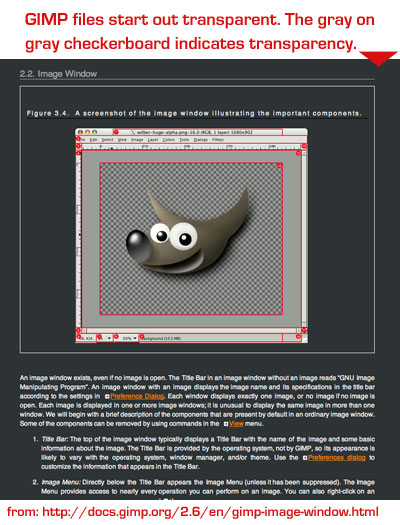Click the yellow minimize button of GIMP window

[87, 132]
